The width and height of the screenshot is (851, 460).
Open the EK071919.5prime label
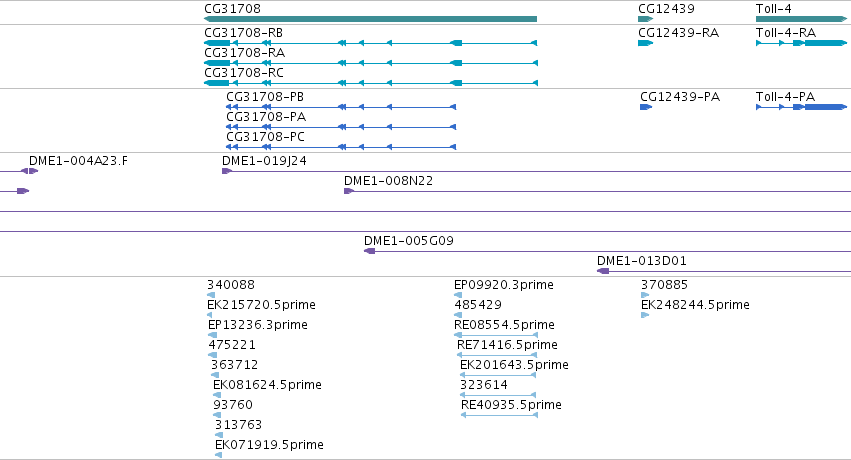coord(269,444)
